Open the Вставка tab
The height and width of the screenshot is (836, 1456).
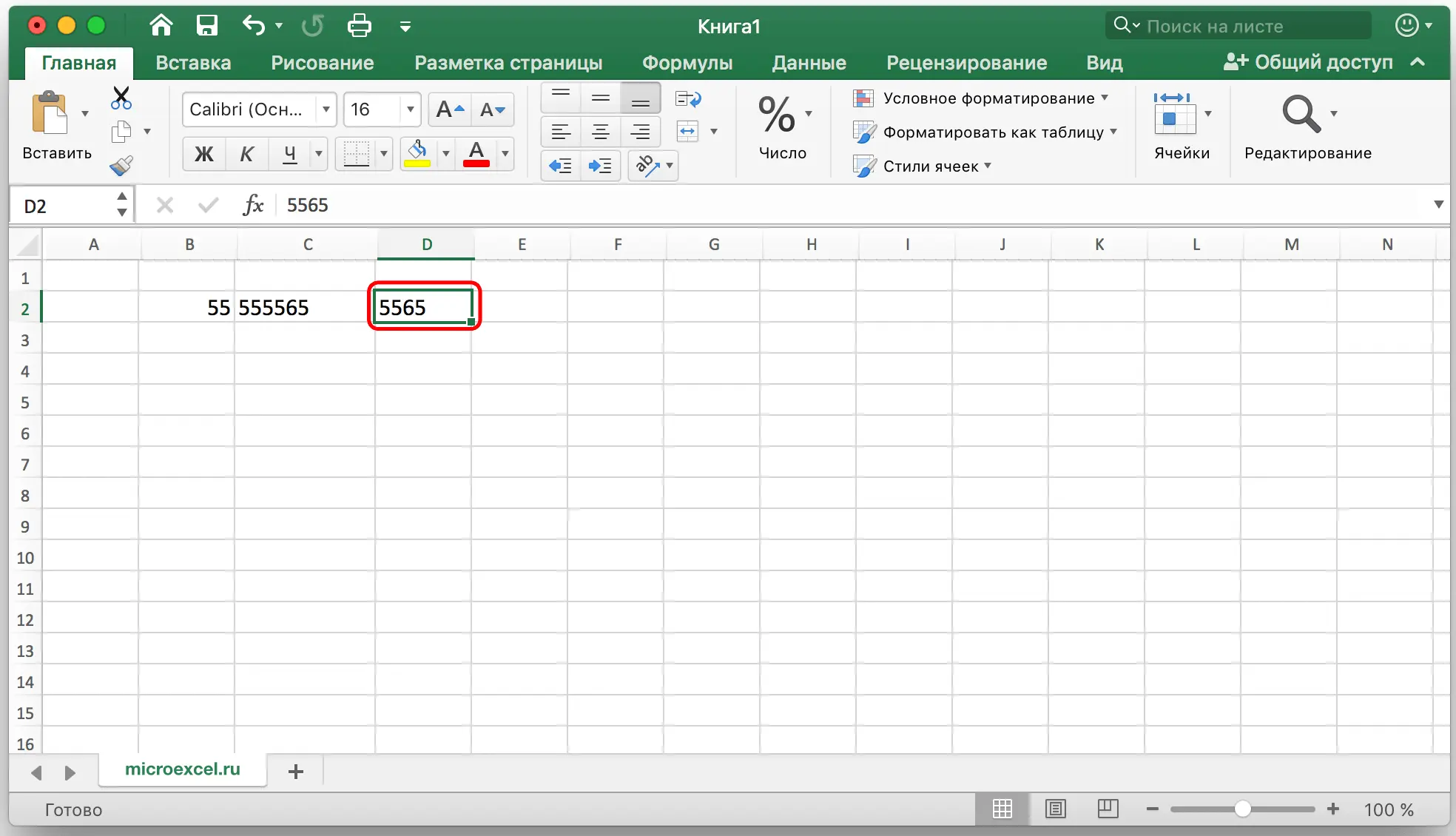click(193, 63)
